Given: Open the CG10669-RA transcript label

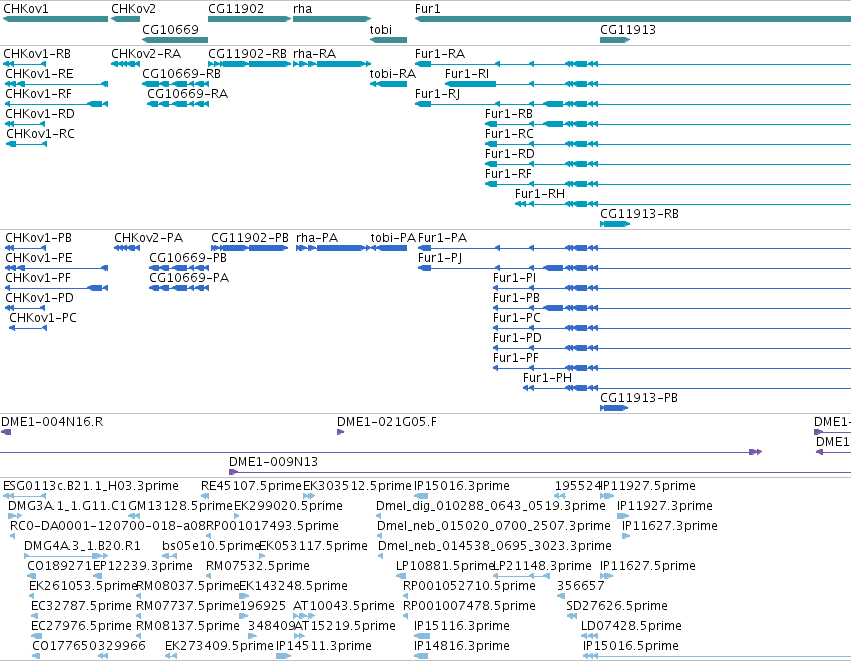Looking at the screenshot, I should click(x=188, y=94).
